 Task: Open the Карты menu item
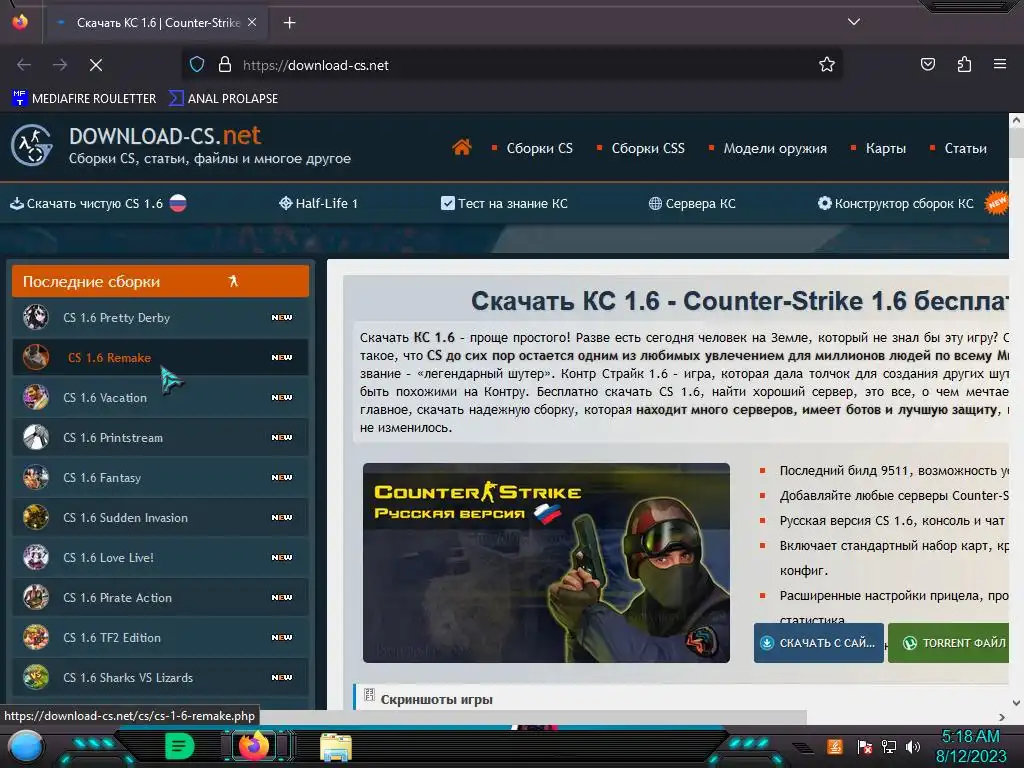point(886,148)
